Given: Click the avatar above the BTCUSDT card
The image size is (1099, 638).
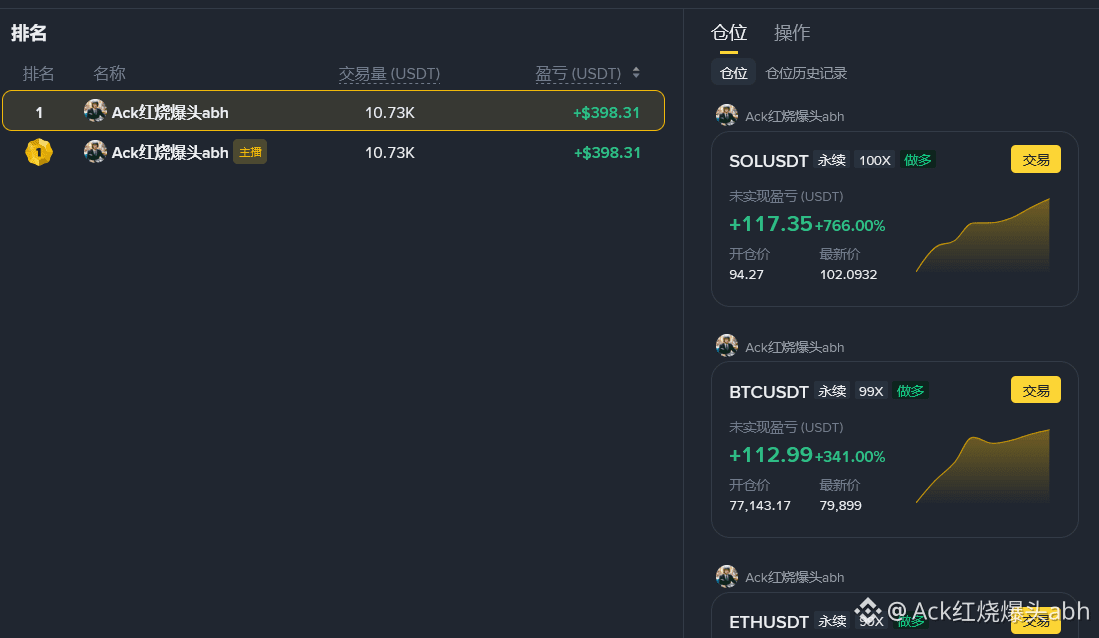Looking at the screenshot, I should (727, 346).
